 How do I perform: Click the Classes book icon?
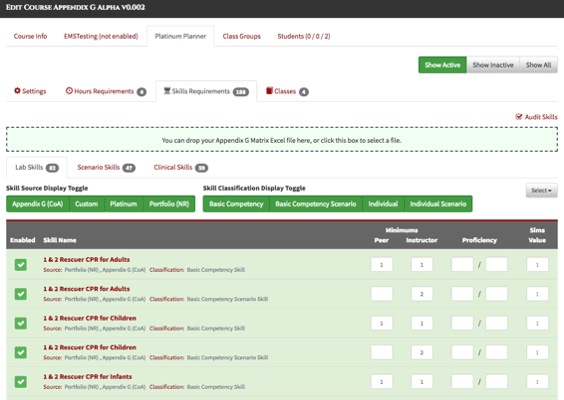tap(269, 91)
